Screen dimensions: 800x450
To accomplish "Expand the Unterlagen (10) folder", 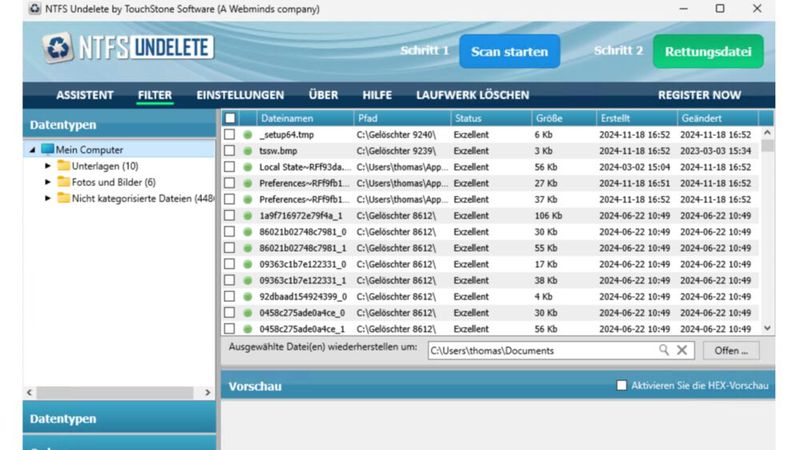I will 47,166.
